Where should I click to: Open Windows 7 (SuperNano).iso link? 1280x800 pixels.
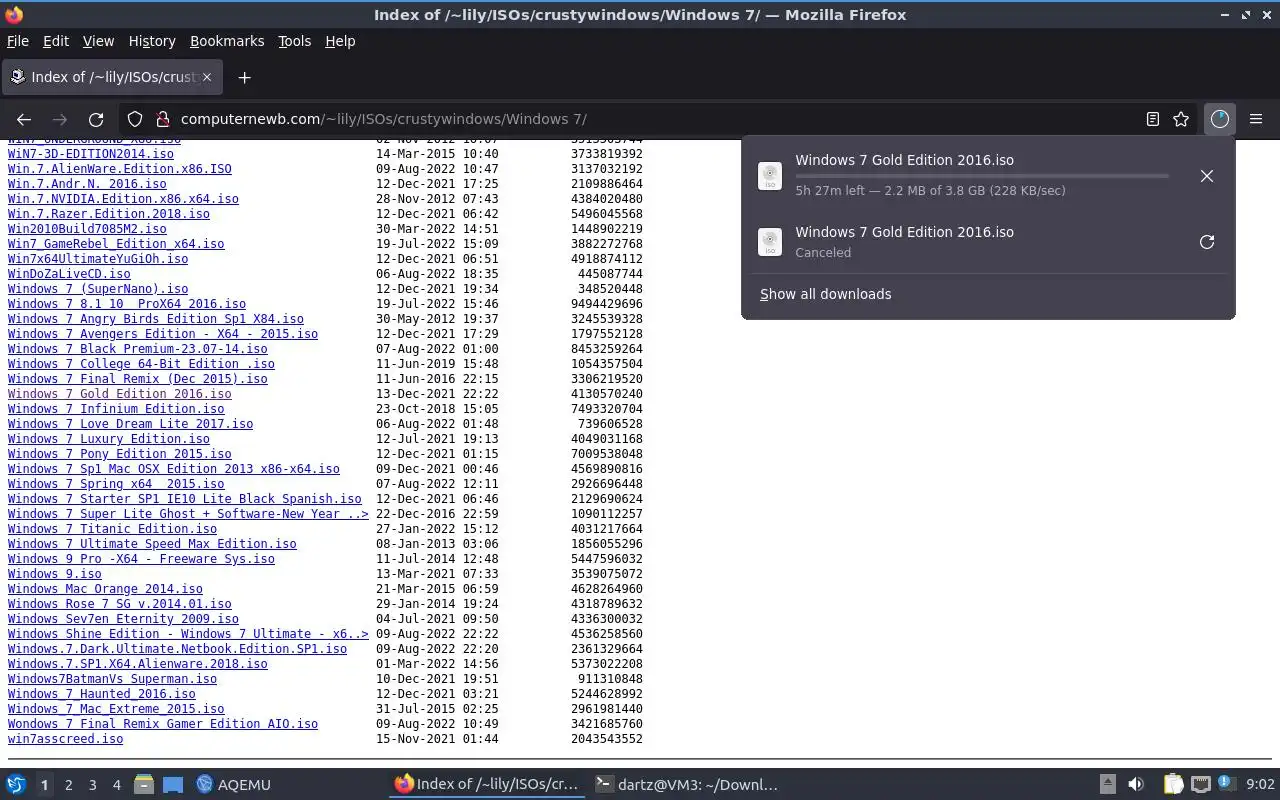tap(98, 289)
